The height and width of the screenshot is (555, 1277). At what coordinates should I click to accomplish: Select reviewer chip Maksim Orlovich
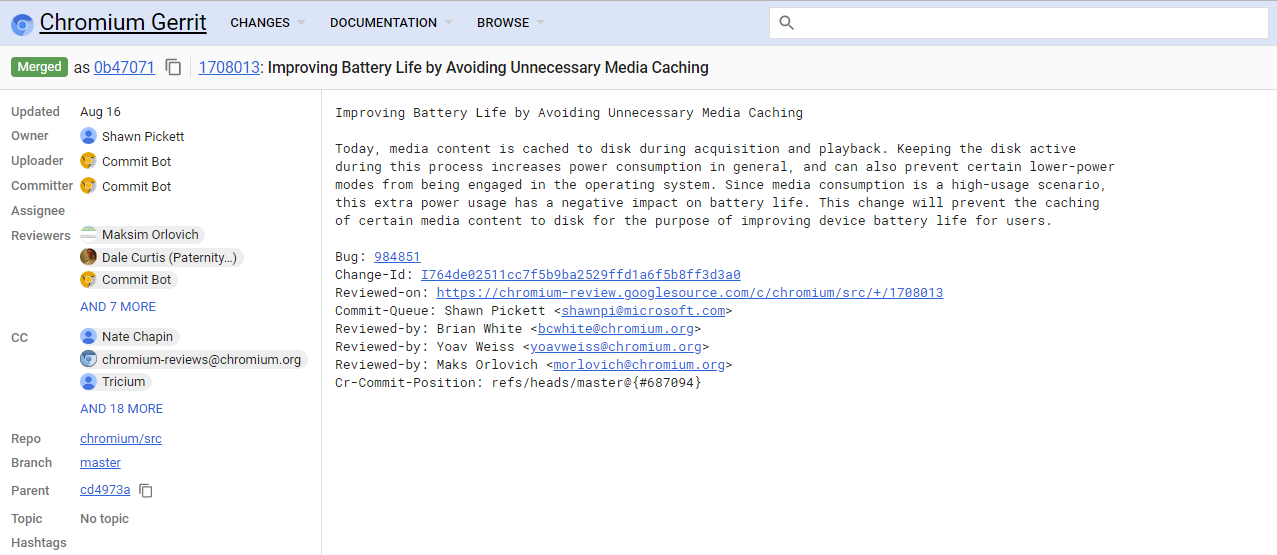point(142,234)
